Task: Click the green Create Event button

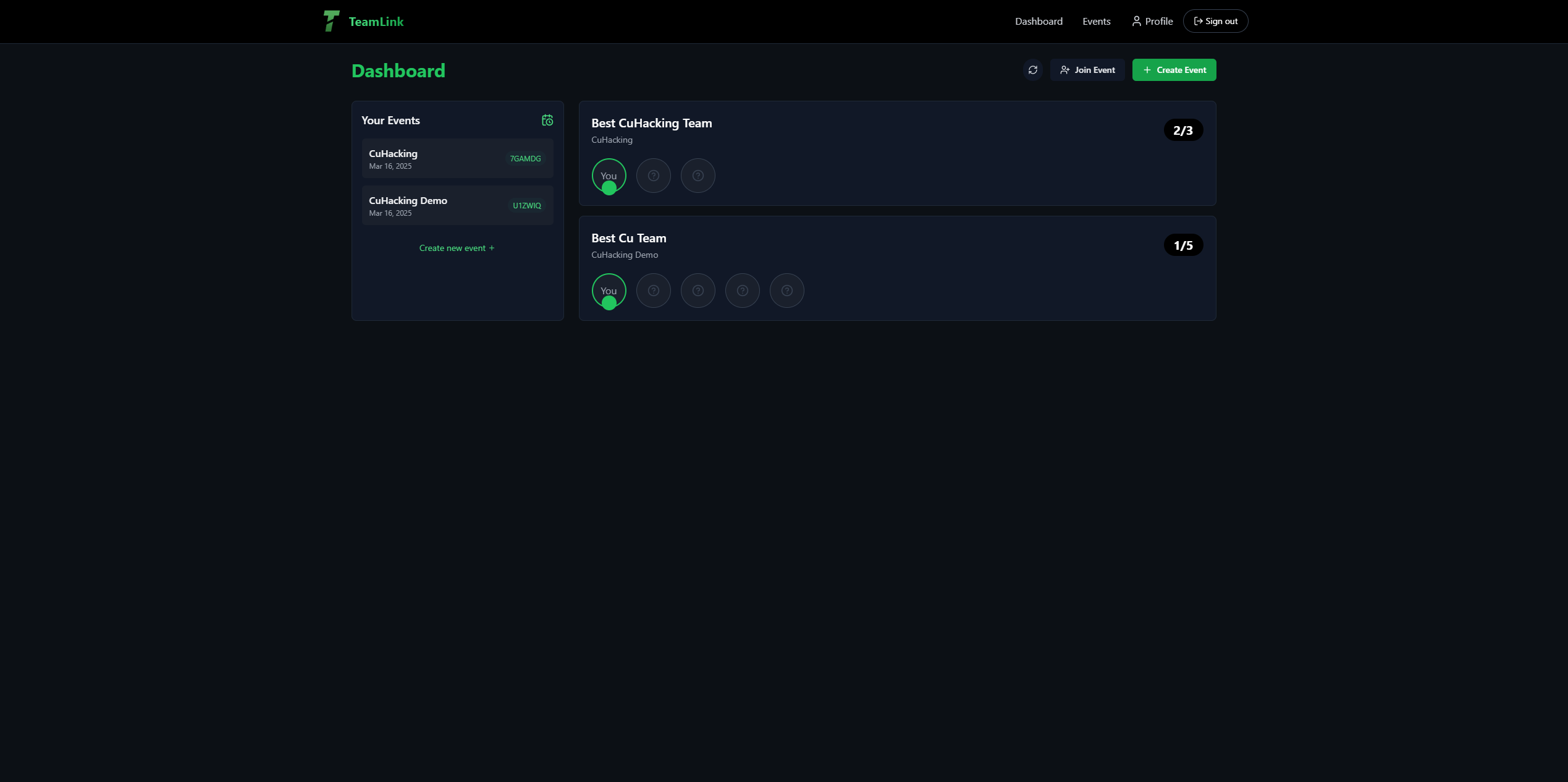Action: (x=1174, y=70)
